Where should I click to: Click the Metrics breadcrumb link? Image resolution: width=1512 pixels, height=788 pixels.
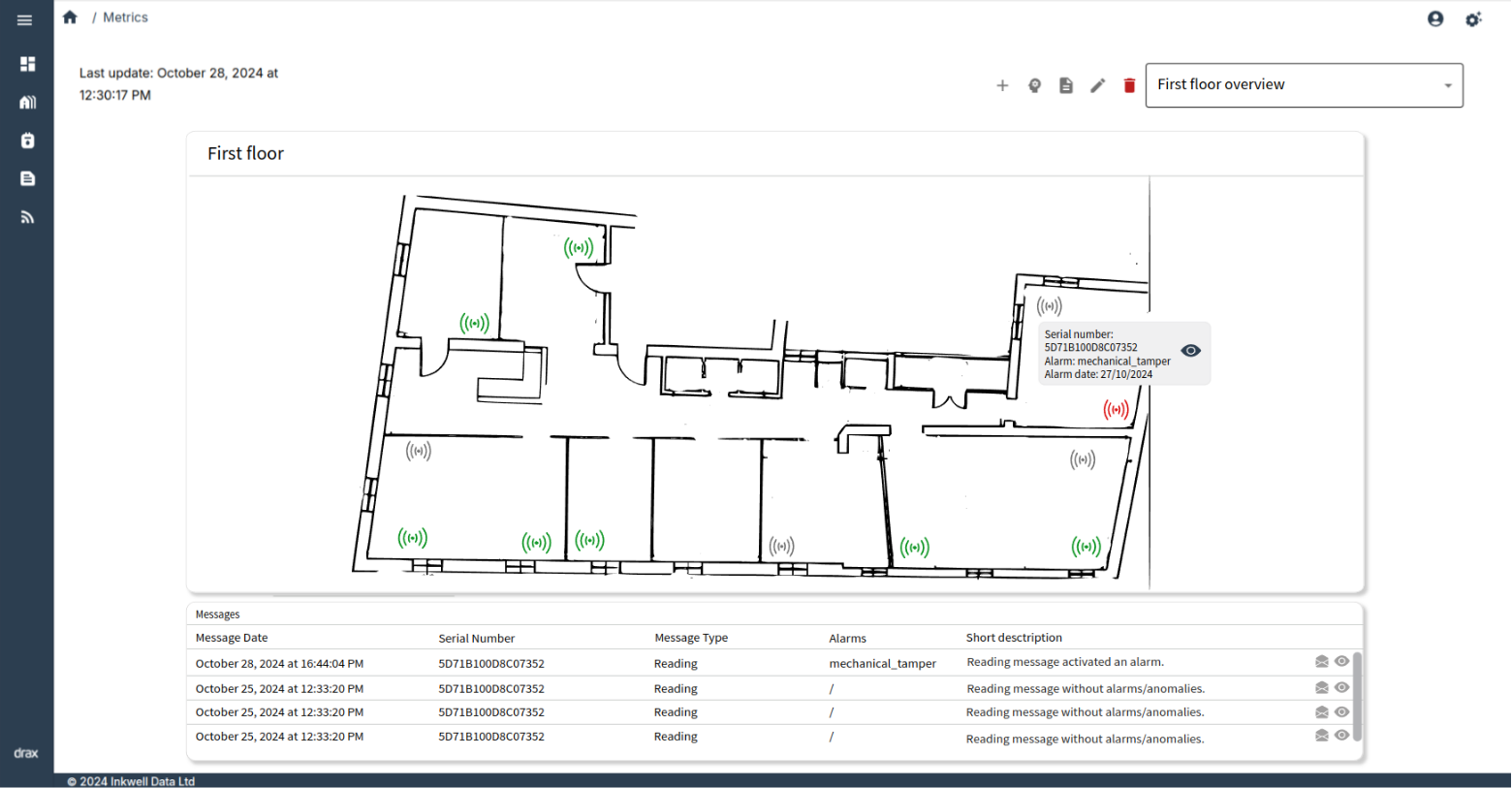tap(125, 16)
